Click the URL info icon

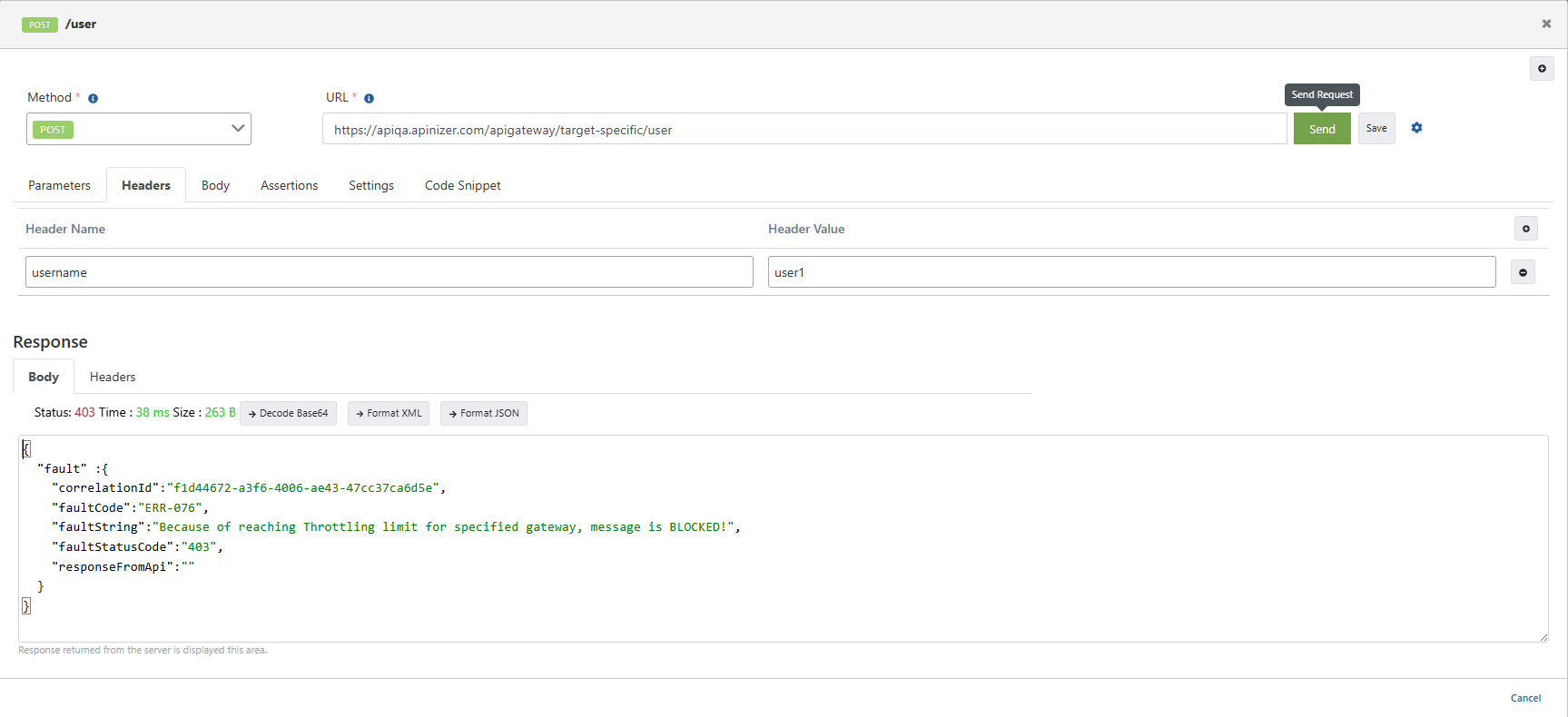click(369, 98)
